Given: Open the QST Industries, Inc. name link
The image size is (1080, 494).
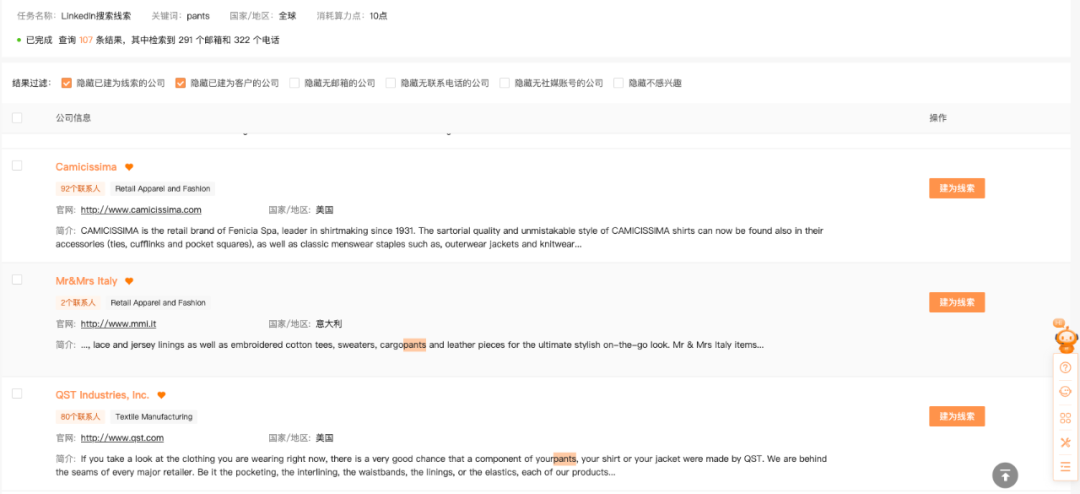Looking at the screenshot, I should (x=103, y=395).
